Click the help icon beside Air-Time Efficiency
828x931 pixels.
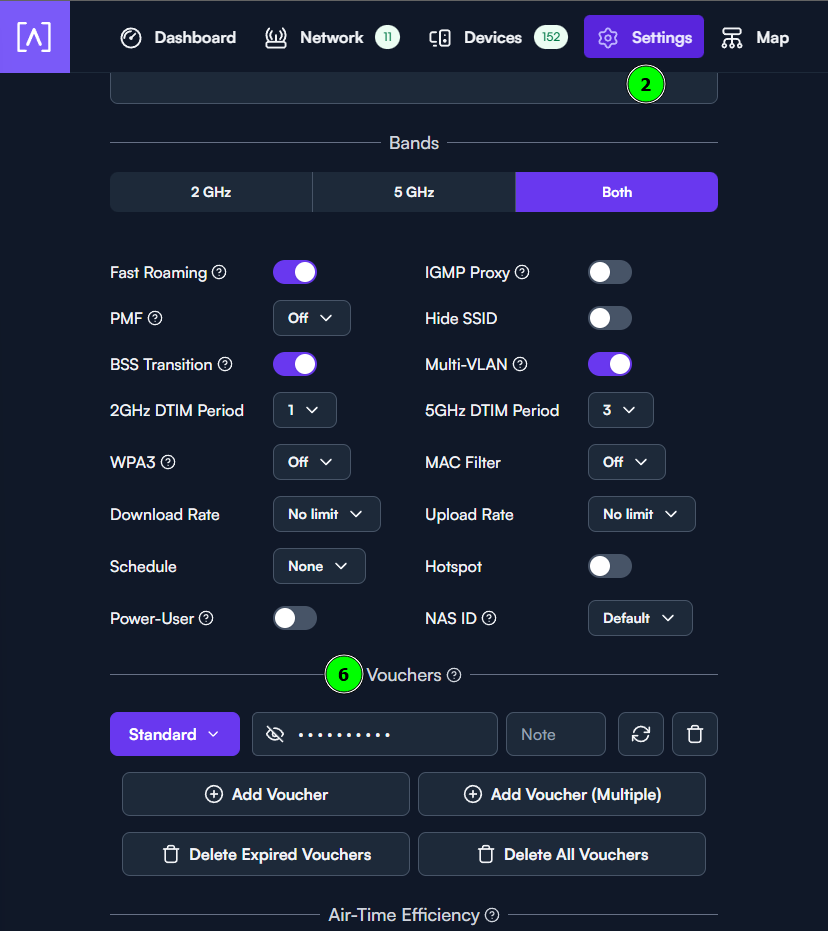point(492,915)
